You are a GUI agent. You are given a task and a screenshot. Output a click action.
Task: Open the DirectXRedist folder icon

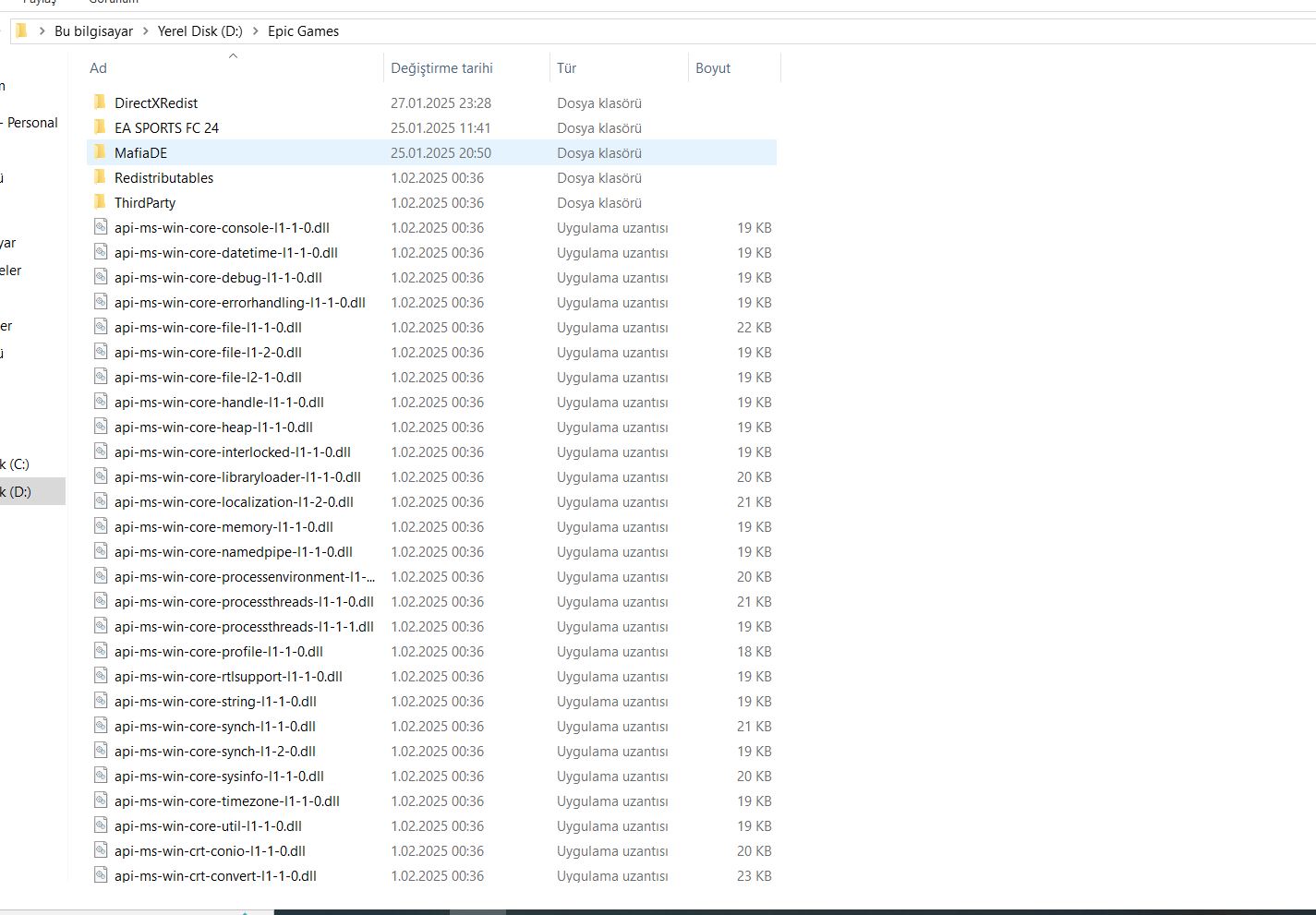pos(100,102)
